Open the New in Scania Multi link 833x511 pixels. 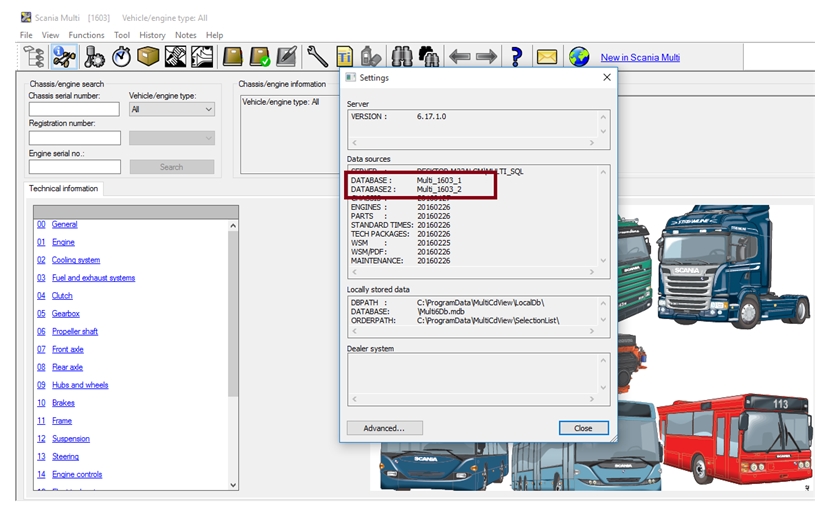[640, 57]
